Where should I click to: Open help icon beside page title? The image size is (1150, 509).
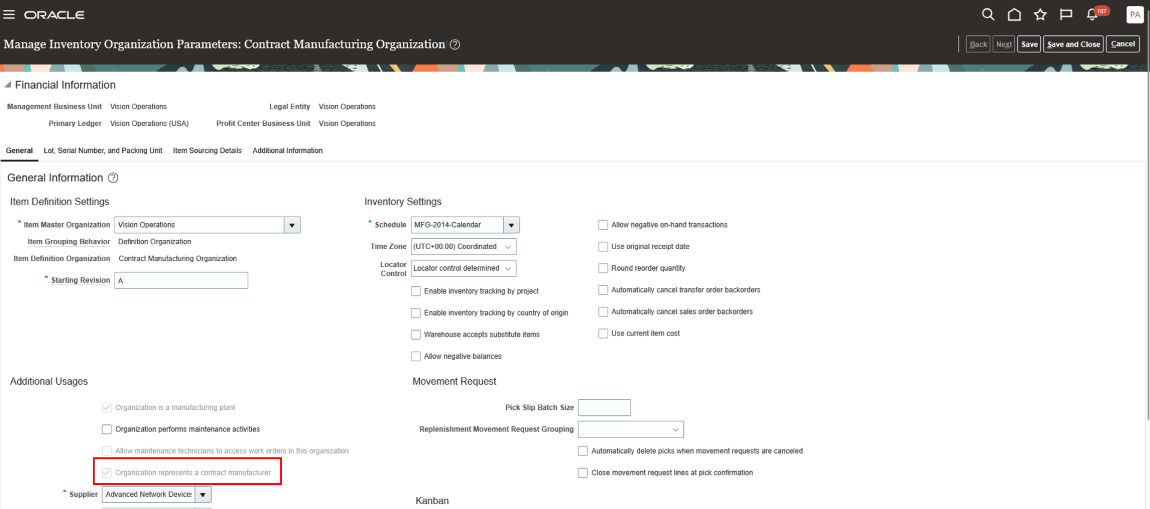pyautogui.click(x=455, y=45)
